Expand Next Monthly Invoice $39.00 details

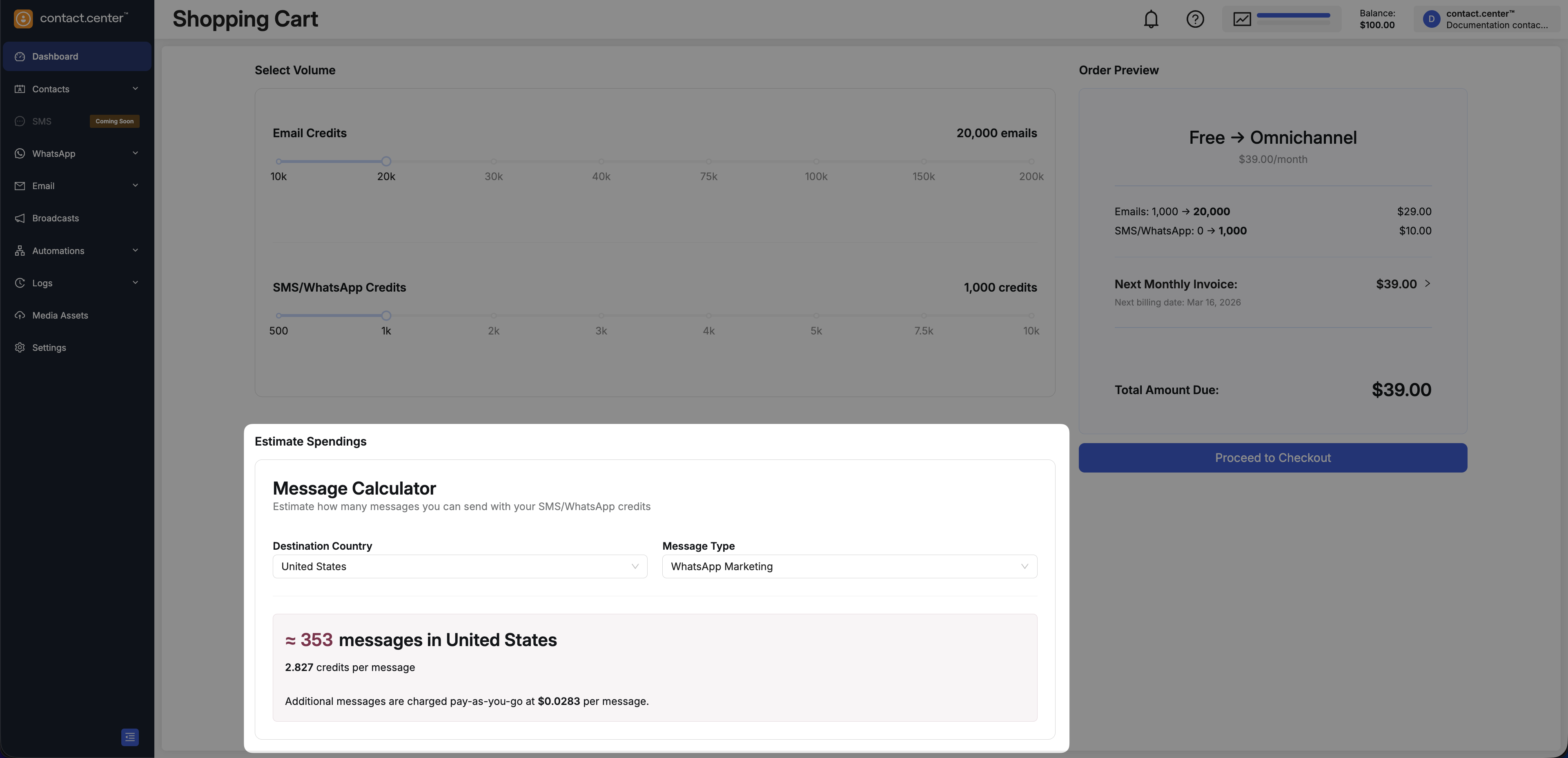tap(1427, 284)
